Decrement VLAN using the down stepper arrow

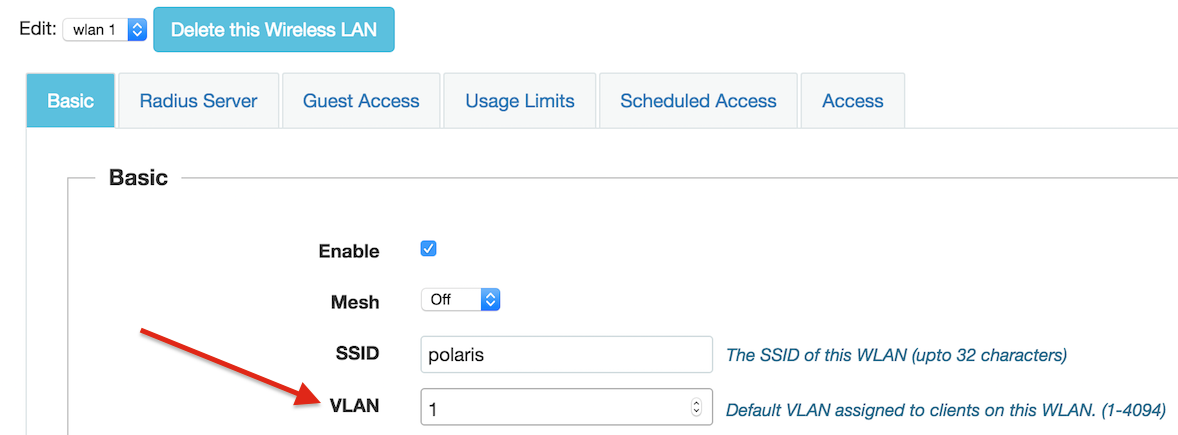[x=696, y=412]
